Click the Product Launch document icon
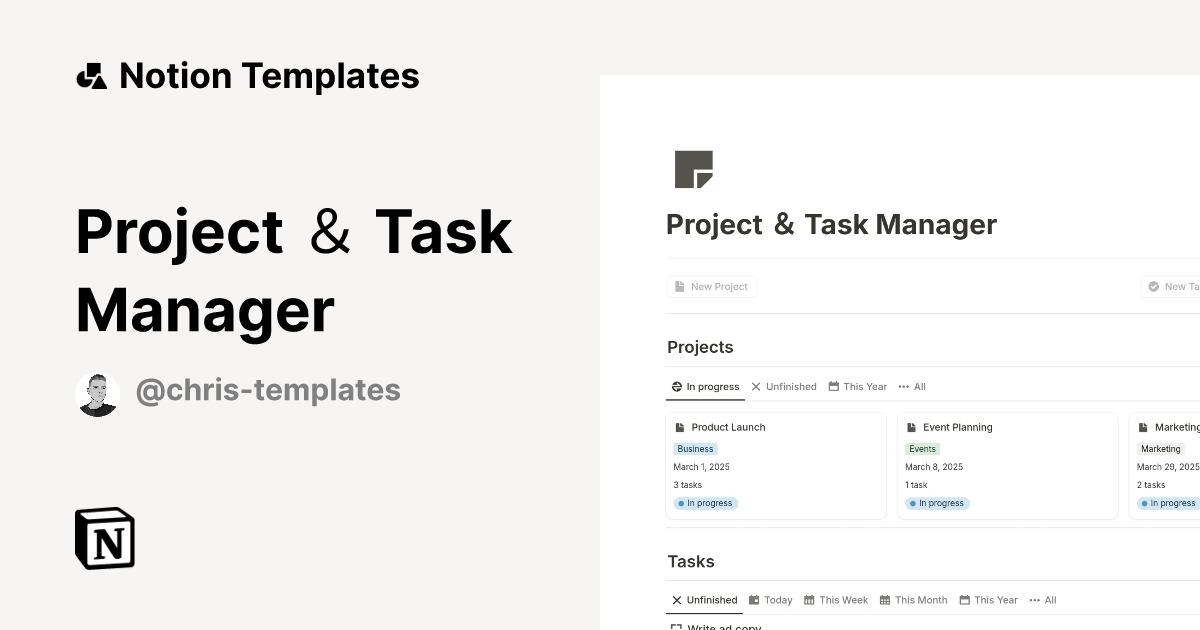 pos(681,427)
